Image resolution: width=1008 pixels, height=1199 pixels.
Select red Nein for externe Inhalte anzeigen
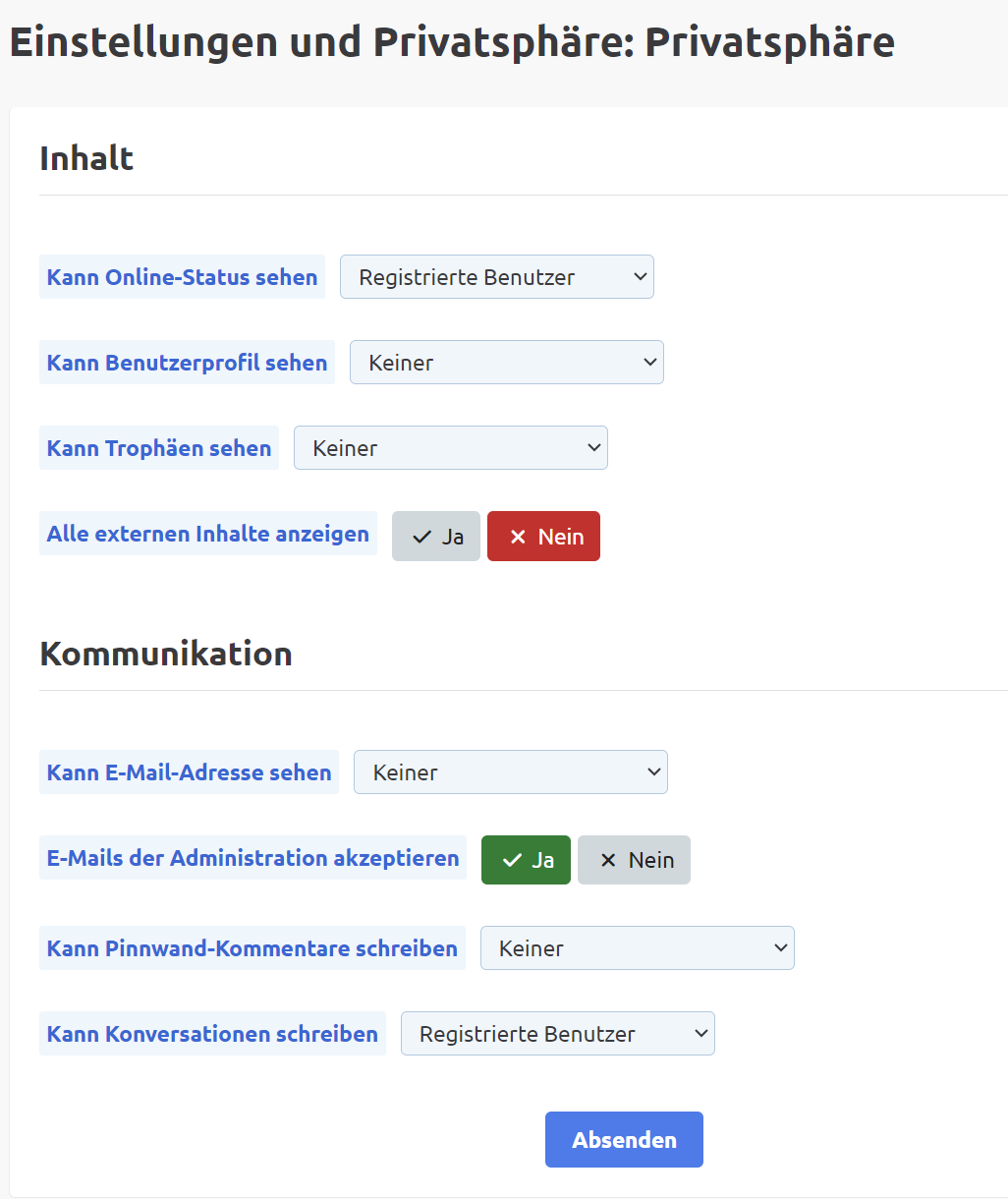click(x=543, y=537)
